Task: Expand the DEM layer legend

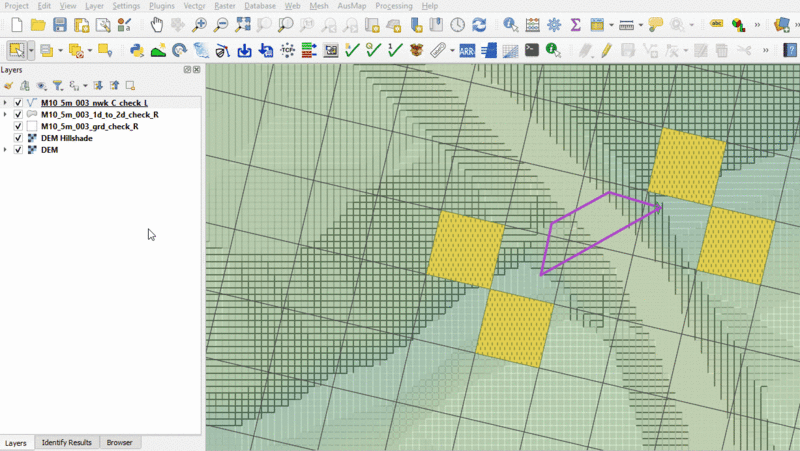Action: pos(6,150)
